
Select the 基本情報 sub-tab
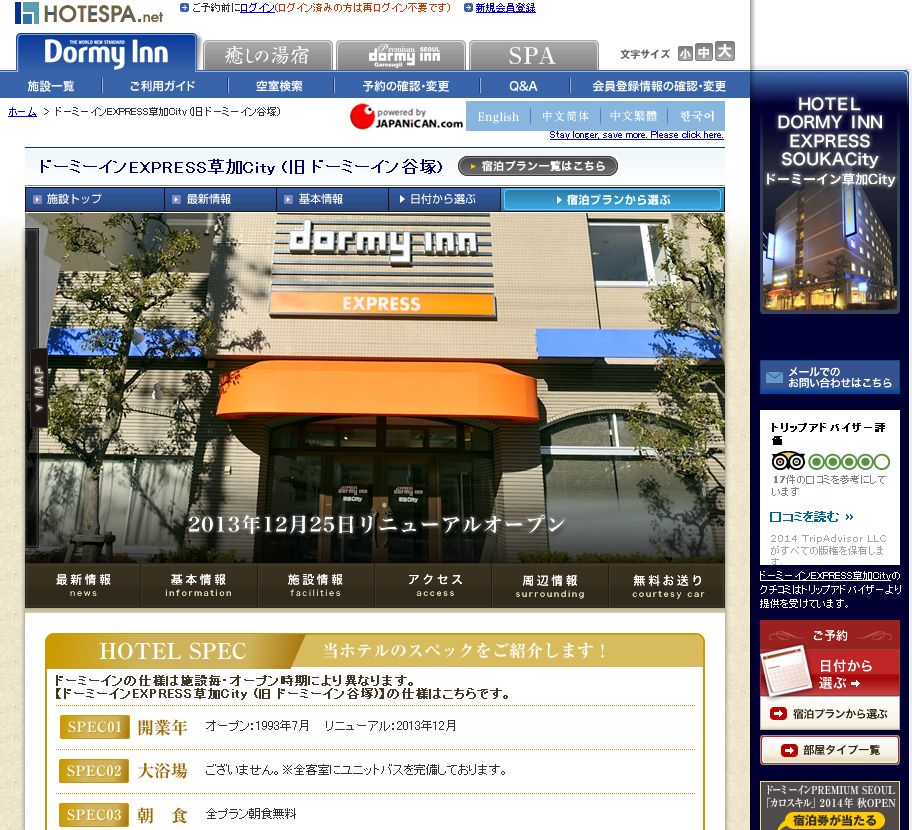point(332,199)
